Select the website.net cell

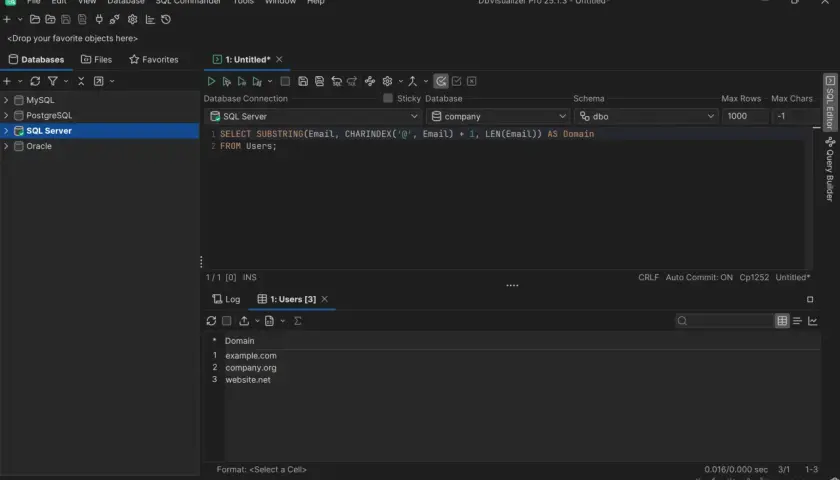[248, 380]
